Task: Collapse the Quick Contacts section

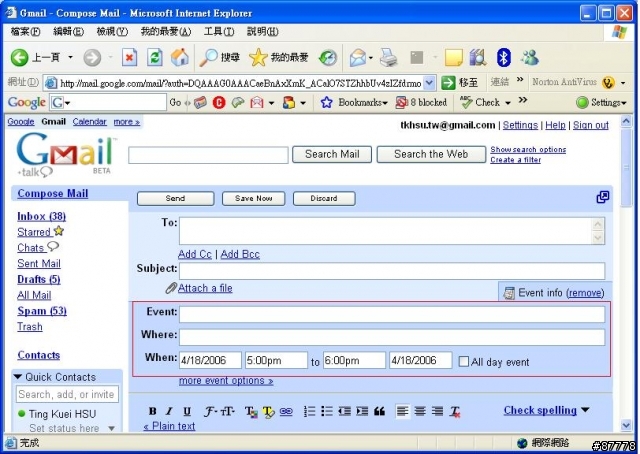Action: pos(18,376)
